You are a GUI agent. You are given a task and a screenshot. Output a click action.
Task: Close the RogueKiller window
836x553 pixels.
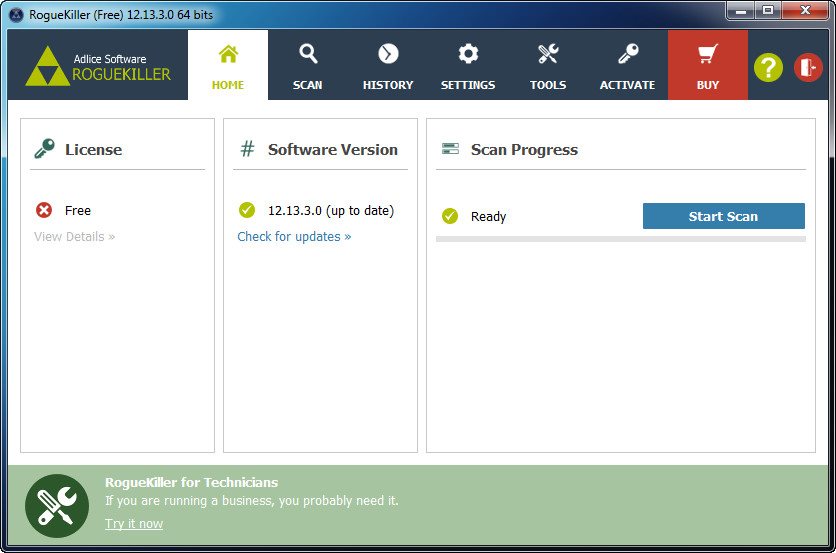click(x=806, y=11)
